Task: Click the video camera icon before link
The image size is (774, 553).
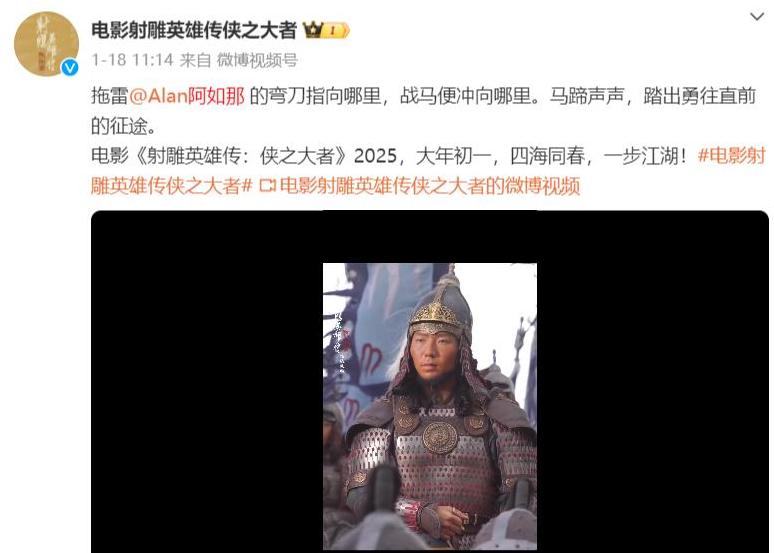Action: tap(267, 186)
